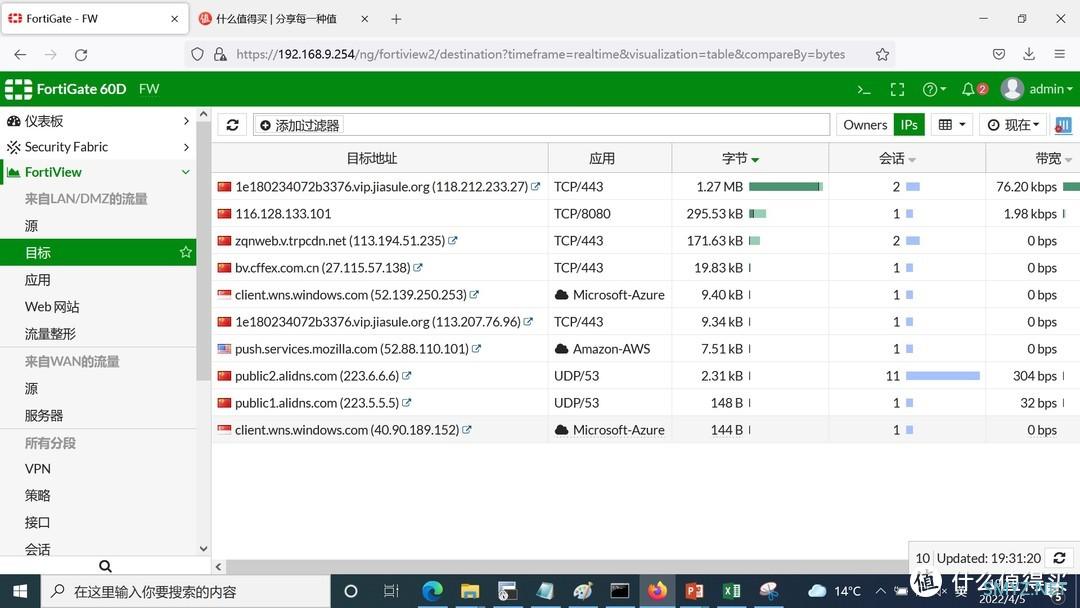Image resolution: width=1080 pixels, height=608 pixels.
Task: Click the Windows taskbar search box
Action: 186,591
